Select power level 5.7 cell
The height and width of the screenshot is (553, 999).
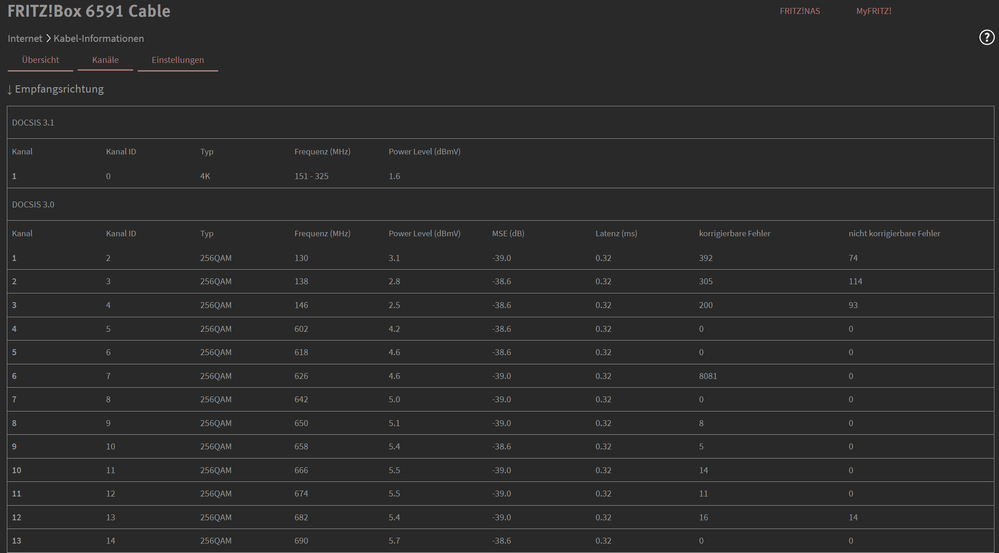click(x=394, y=541)
